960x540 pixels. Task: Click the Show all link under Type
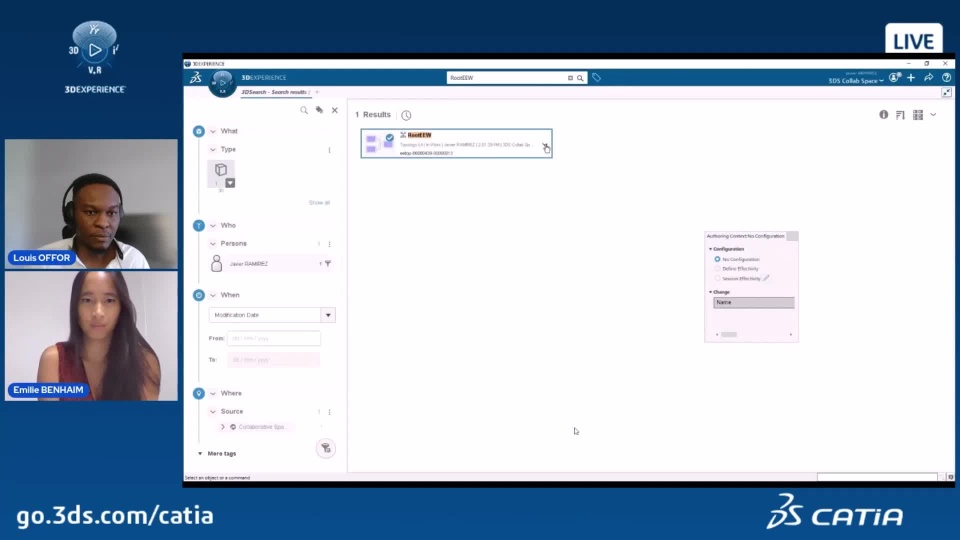click(319, 203)
